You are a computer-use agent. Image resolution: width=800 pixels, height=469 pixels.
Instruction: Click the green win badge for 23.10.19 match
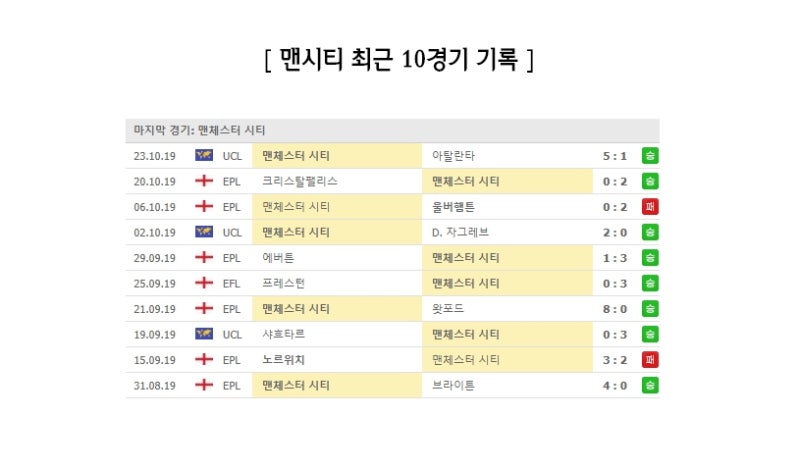(x=649, y=156)
